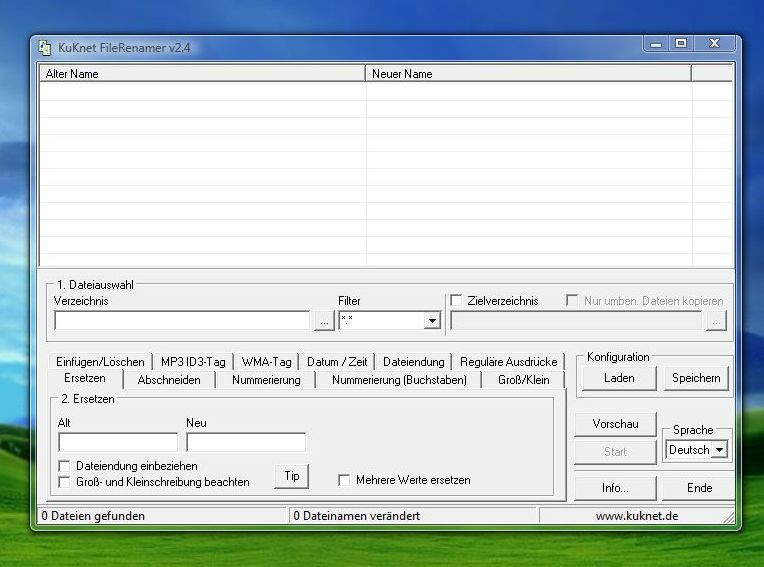Click the Neuer Name column header
Screen dimensions: 764x567
[x=528, y=74]
